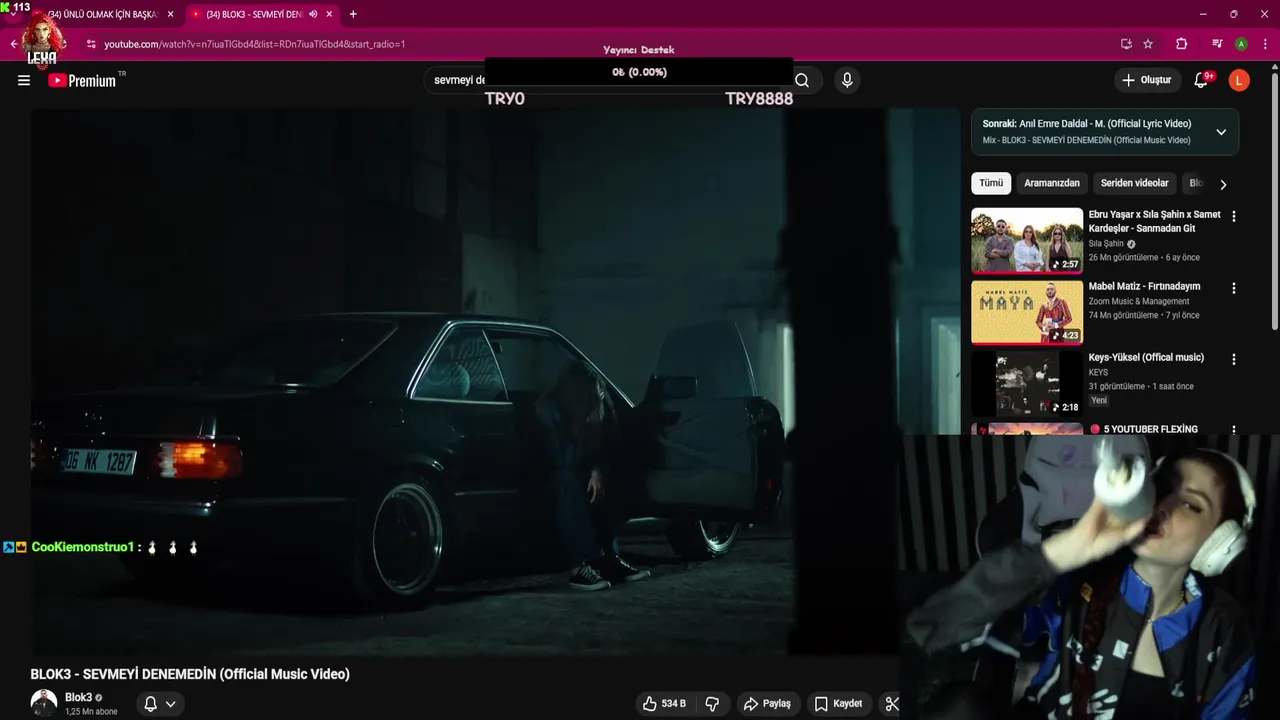Viewport: 1280px width, 720px height.
Task: Open Sanmadan Git video thumbnail
Action: (x=1027, y=240)
